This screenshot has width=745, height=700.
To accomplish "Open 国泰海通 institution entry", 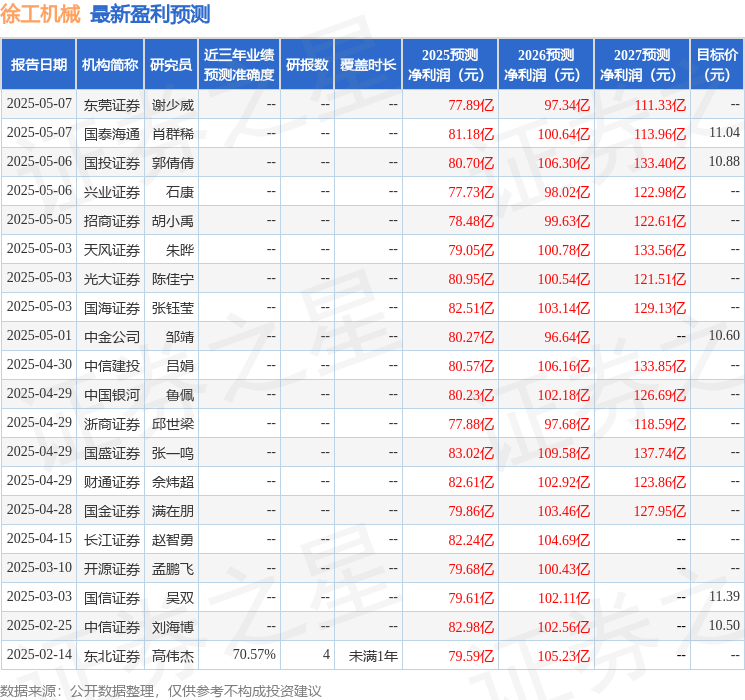I will pos(111,133).
